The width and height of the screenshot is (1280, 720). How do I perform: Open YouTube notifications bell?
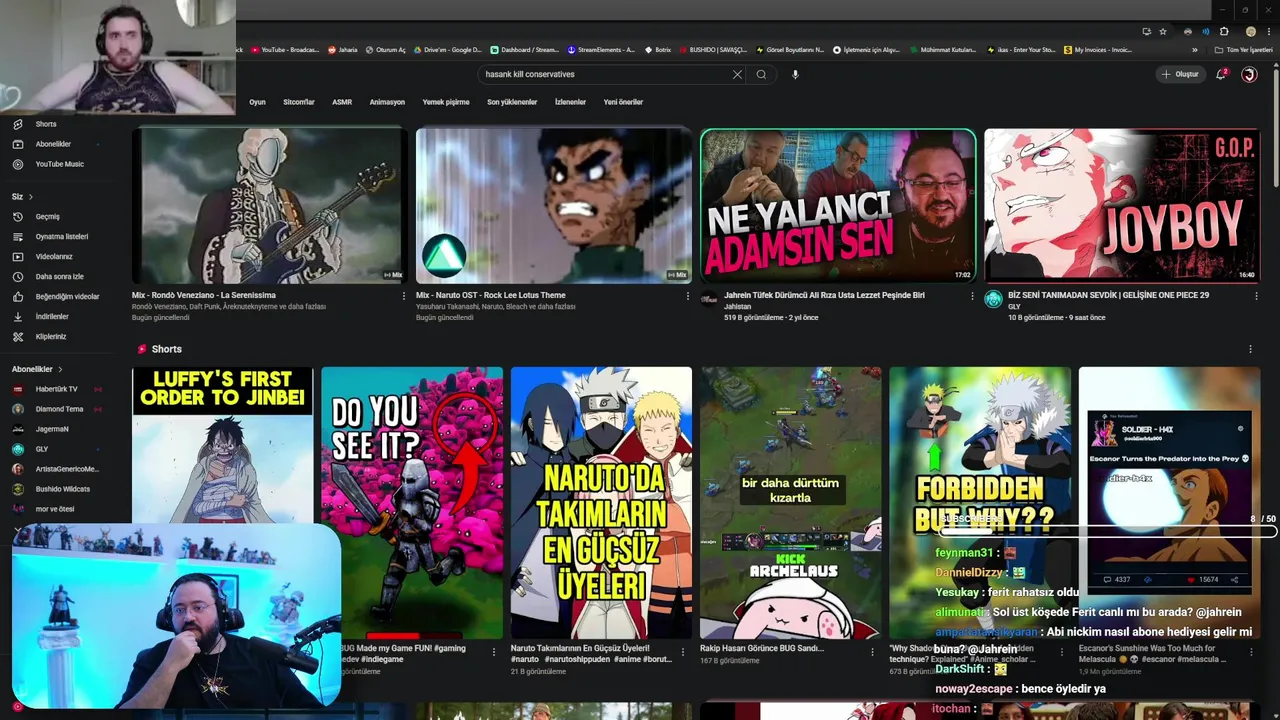1220,74
